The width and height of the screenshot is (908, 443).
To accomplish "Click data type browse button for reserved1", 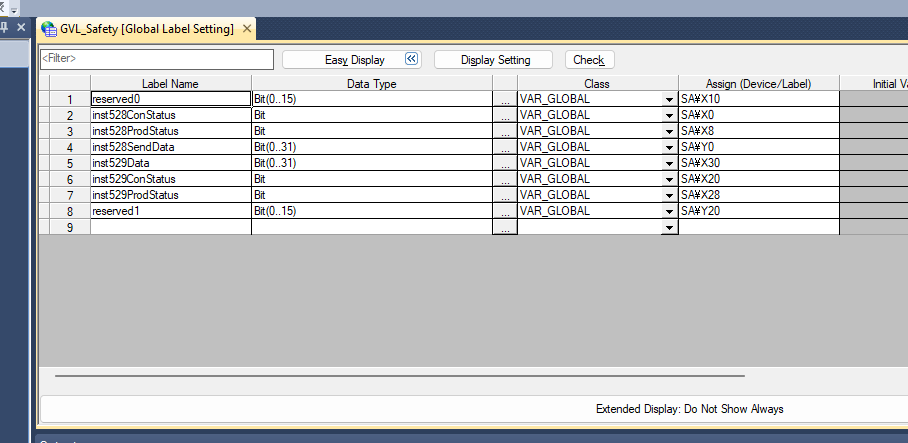I will point(505,211).
